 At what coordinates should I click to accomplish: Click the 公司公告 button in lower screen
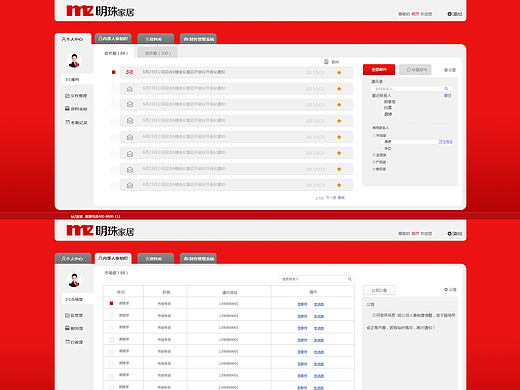(x=379, y=290)
